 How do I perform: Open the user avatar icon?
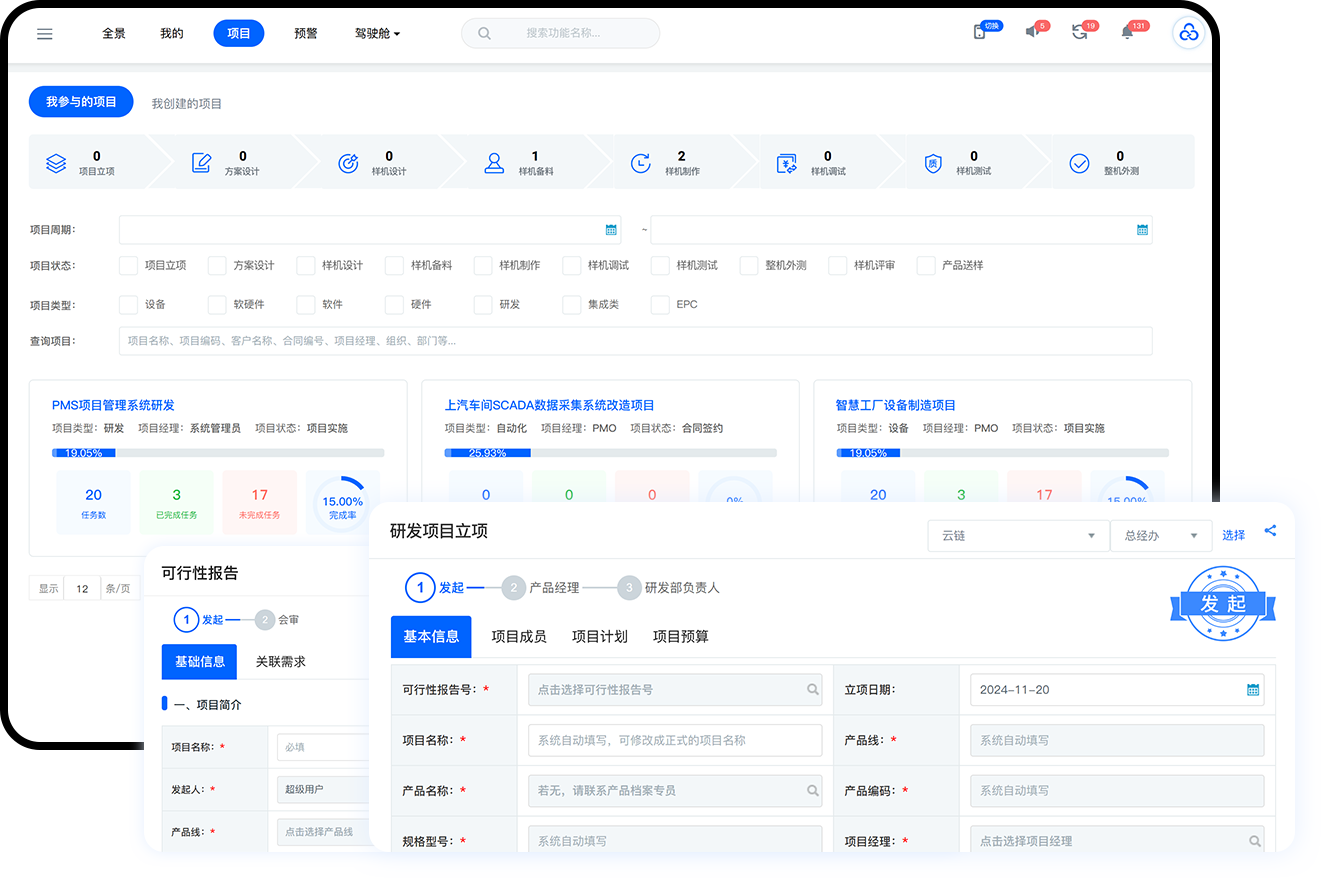tap(1188, 33)
